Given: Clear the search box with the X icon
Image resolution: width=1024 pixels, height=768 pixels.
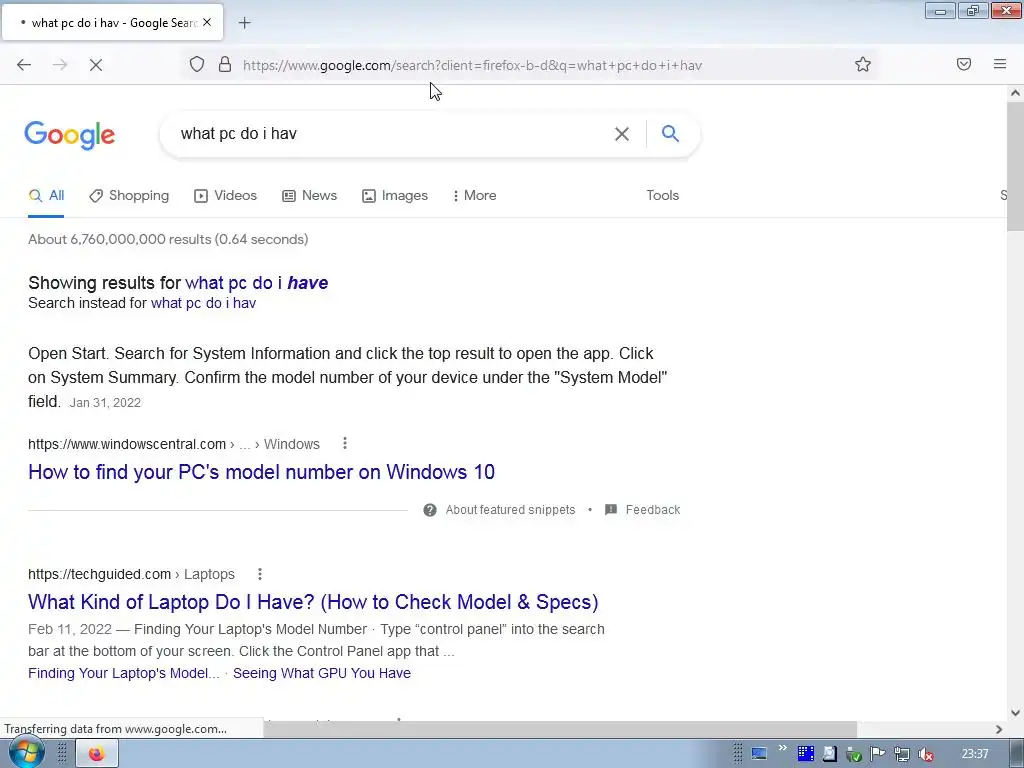Looking at the screenshot, I should (x=622, y=134).
